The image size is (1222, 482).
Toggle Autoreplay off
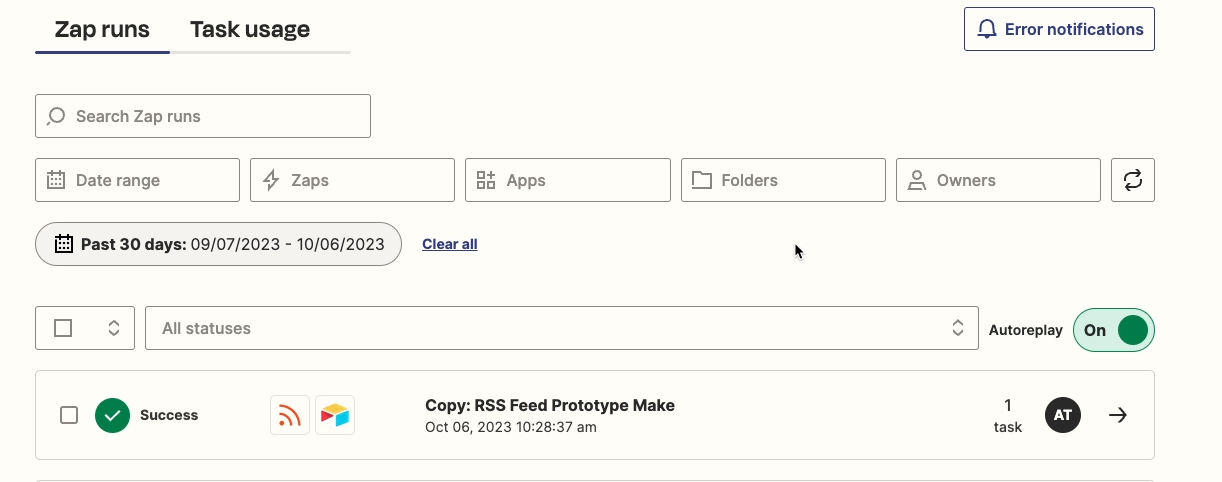point(1114,330)
